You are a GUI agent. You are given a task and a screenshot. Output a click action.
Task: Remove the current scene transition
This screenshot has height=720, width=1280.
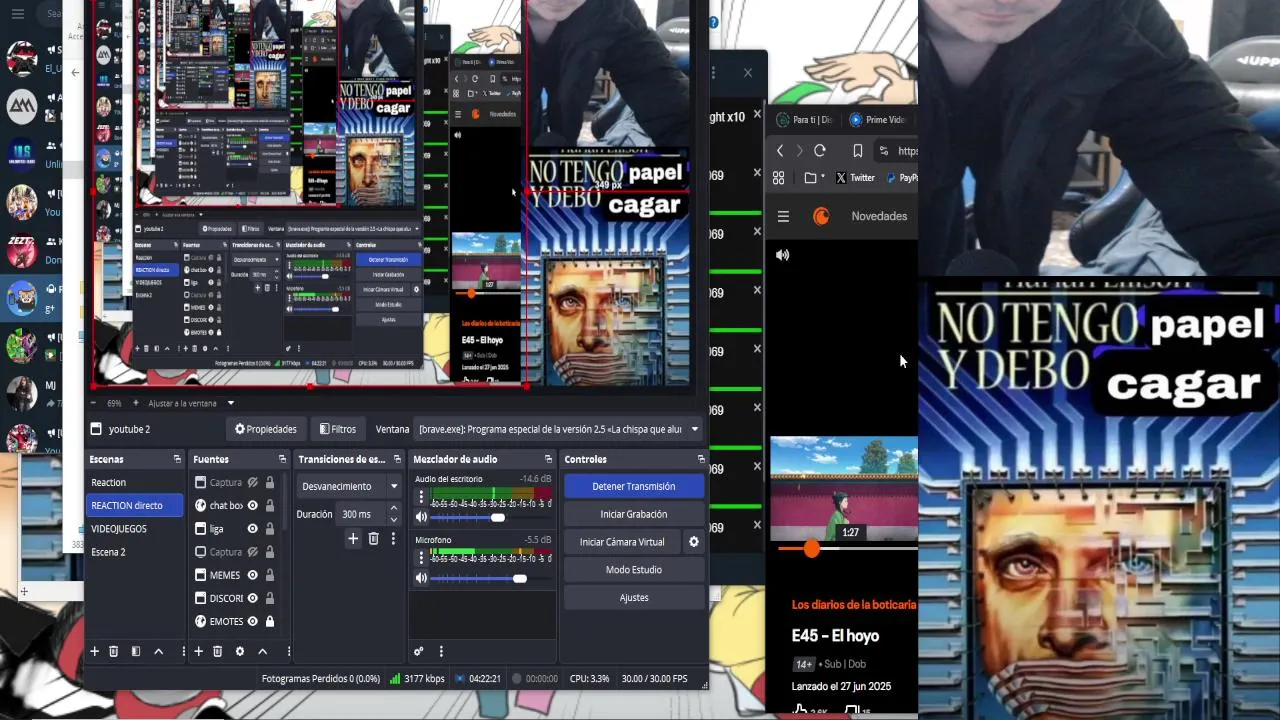374,538
